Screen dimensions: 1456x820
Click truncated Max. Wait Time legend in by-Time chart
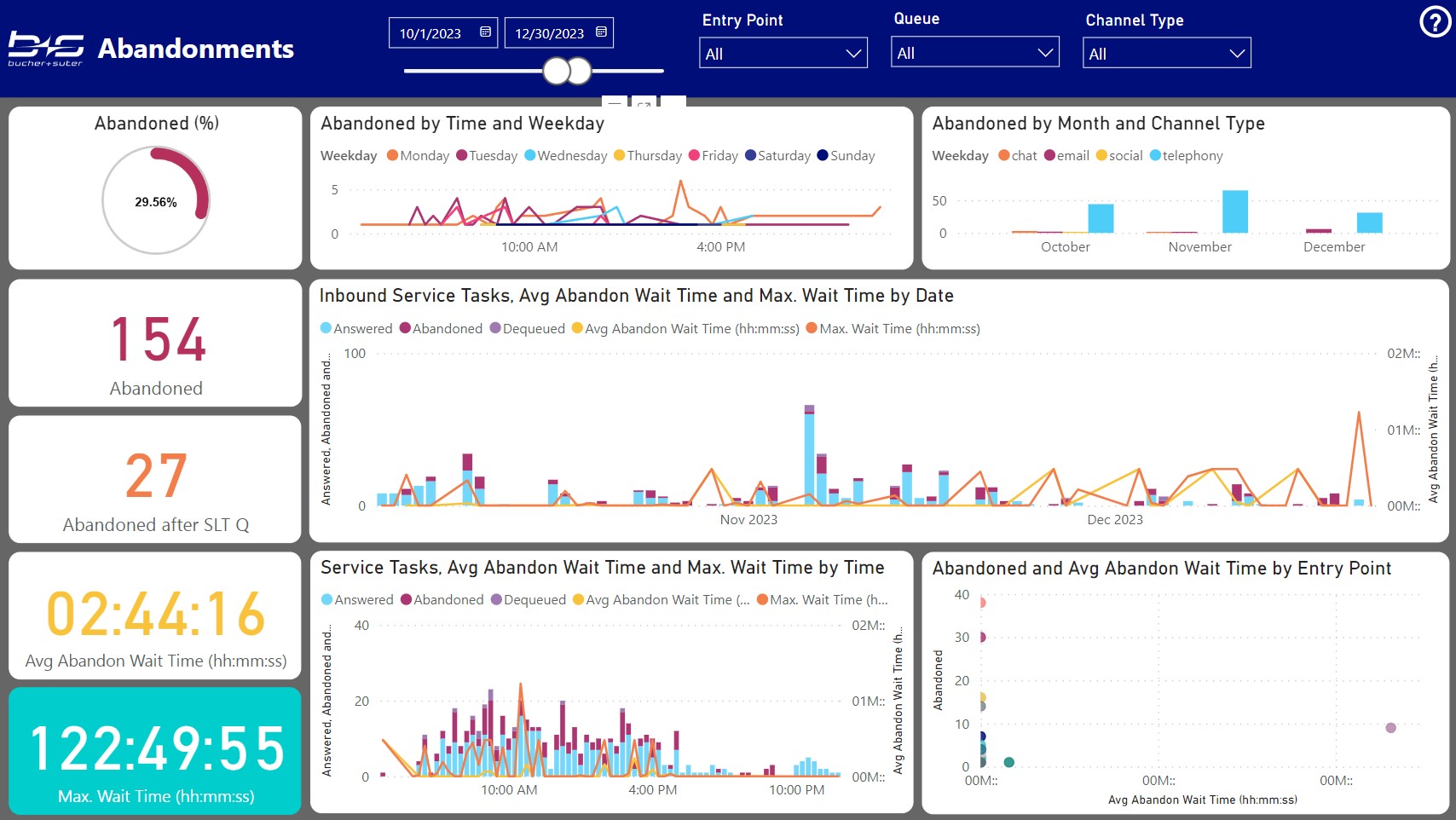click(823, 599)
